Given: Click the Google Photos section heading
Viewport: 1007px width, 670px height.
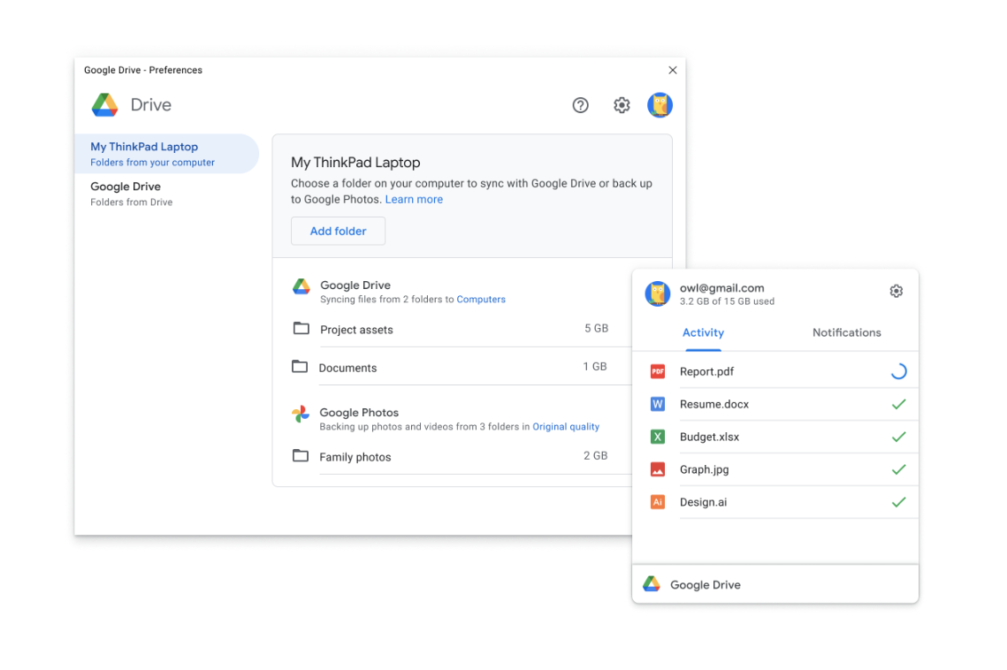Looking at the screenshot, I should tap(359, 412).
